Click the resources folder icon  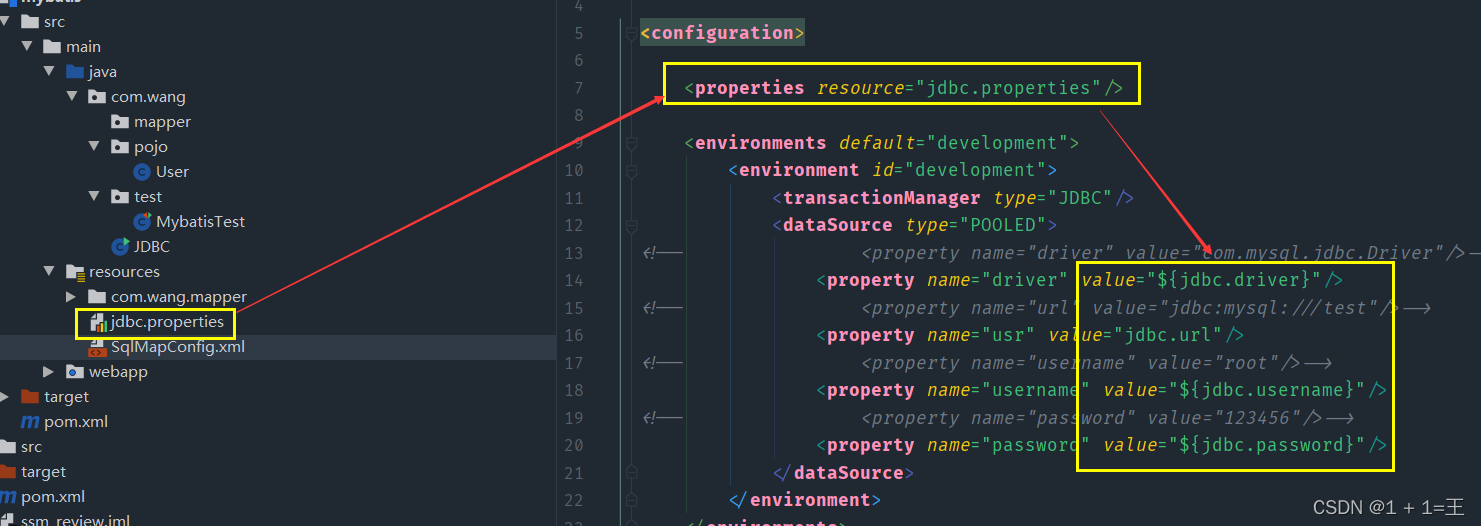[75, 272]
